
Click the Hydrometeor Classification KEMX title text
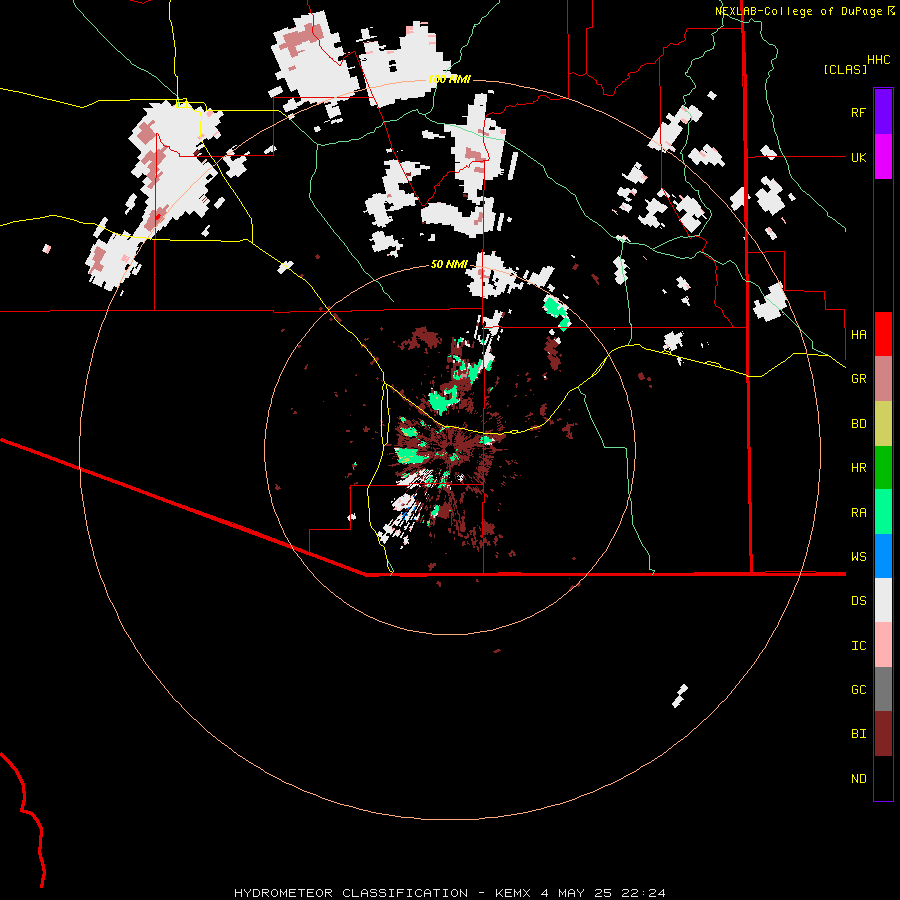tap(449, 893)
